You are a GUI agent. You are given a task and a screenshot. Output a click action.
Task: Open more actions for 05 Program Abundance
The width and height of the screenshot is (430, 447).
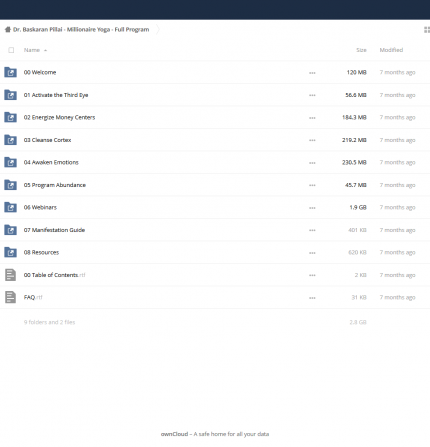tap(312, 185)
